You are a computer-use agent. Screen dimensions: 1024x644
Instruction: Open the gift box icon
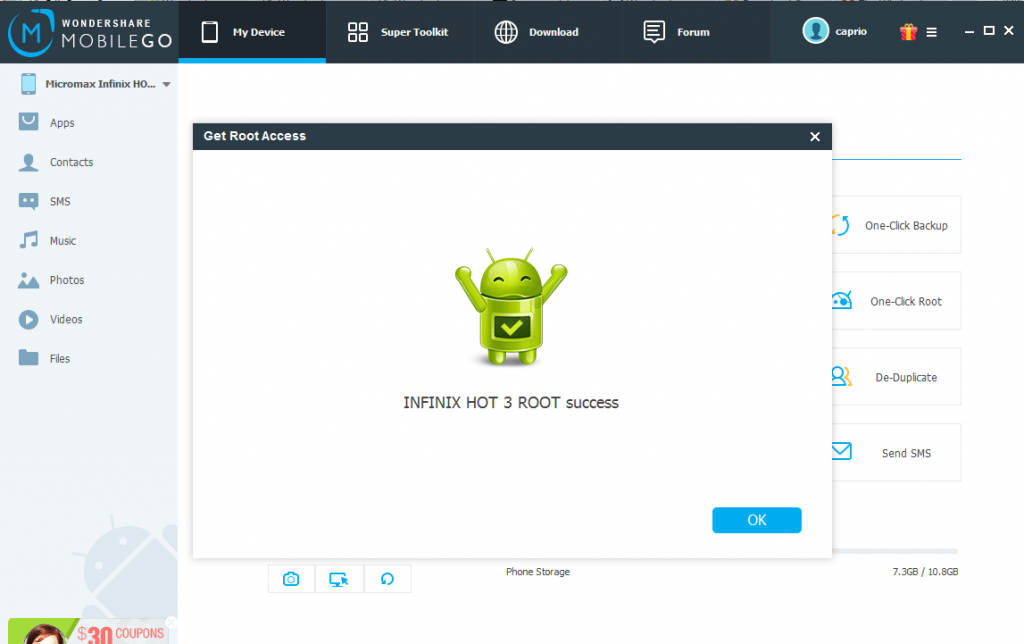point(908,31)
